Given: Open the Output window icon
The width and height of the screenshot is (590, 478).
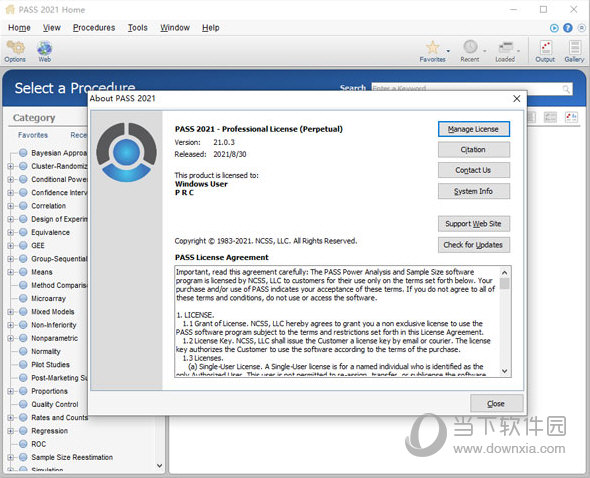Looking at the screenshot, I should click(545, 51).
